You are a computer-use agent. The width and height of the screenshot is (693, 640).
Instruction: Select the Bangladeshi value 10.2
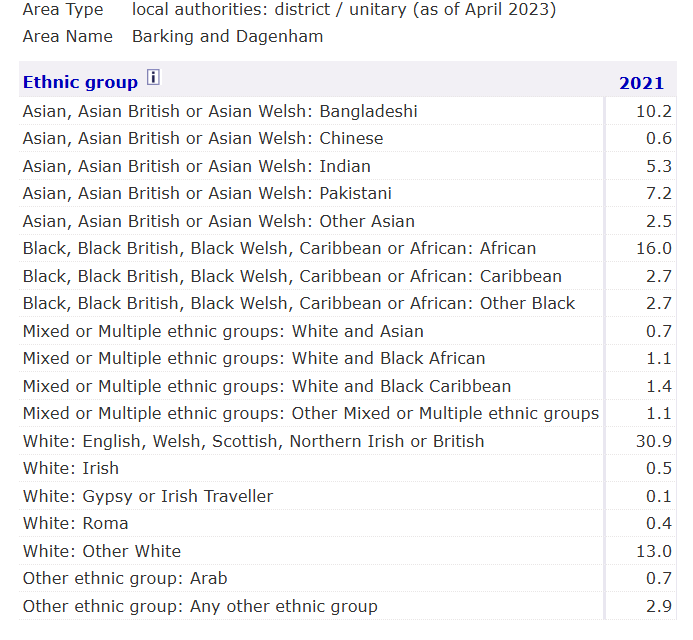(x=654, y=111)
